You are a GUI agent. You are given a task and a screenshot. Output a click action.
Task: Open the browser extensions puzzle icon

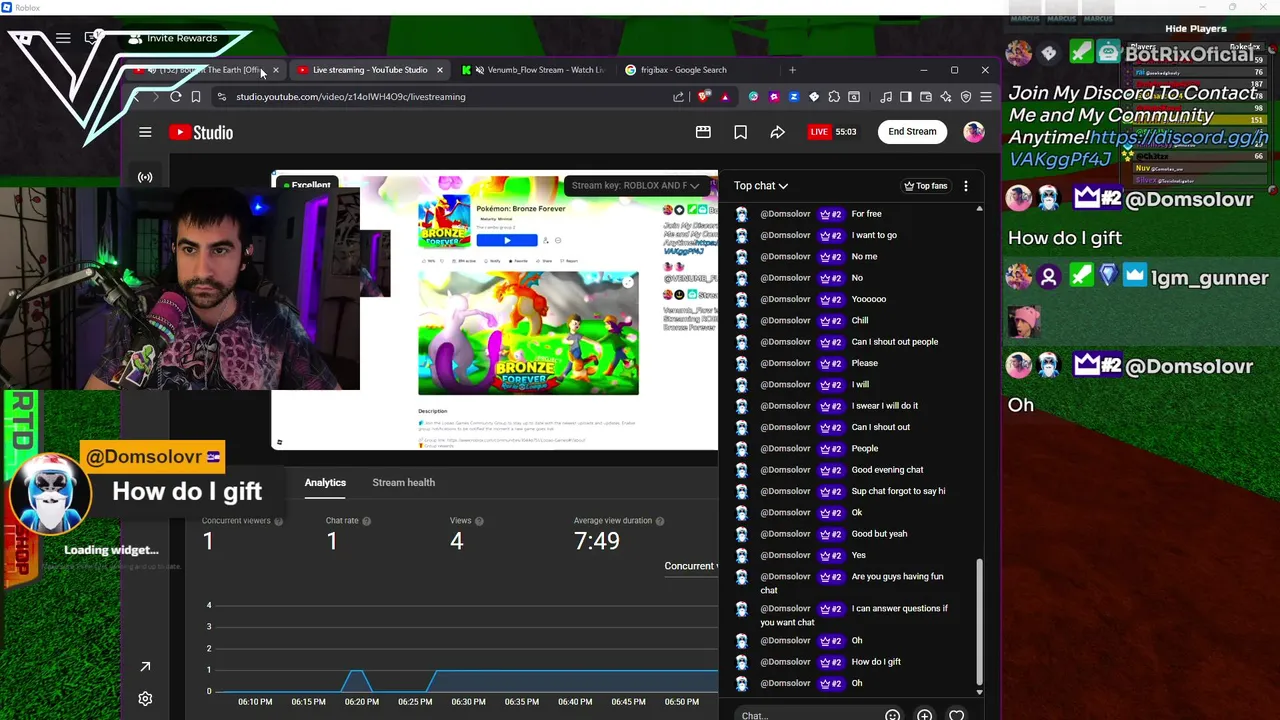[x=834, y=97]
